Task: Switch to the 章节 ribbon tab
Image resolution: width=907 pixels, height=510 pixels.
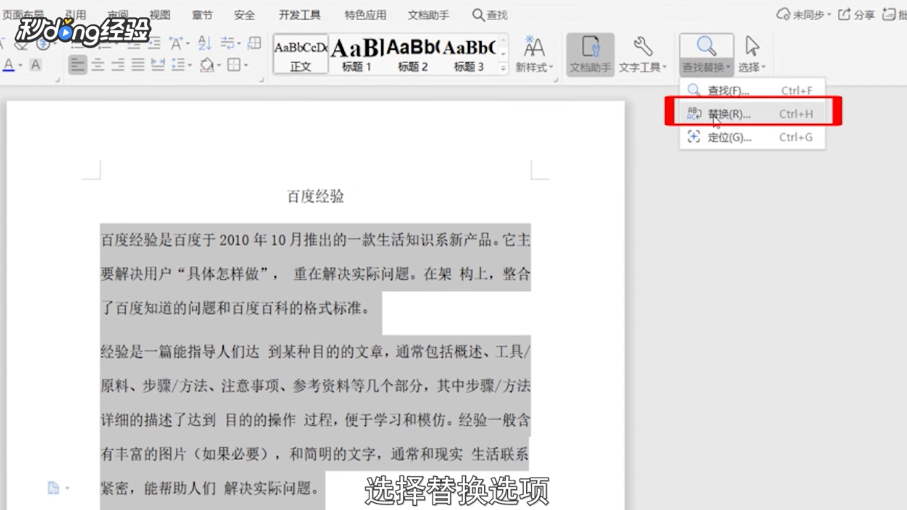Action: [202, 15]
